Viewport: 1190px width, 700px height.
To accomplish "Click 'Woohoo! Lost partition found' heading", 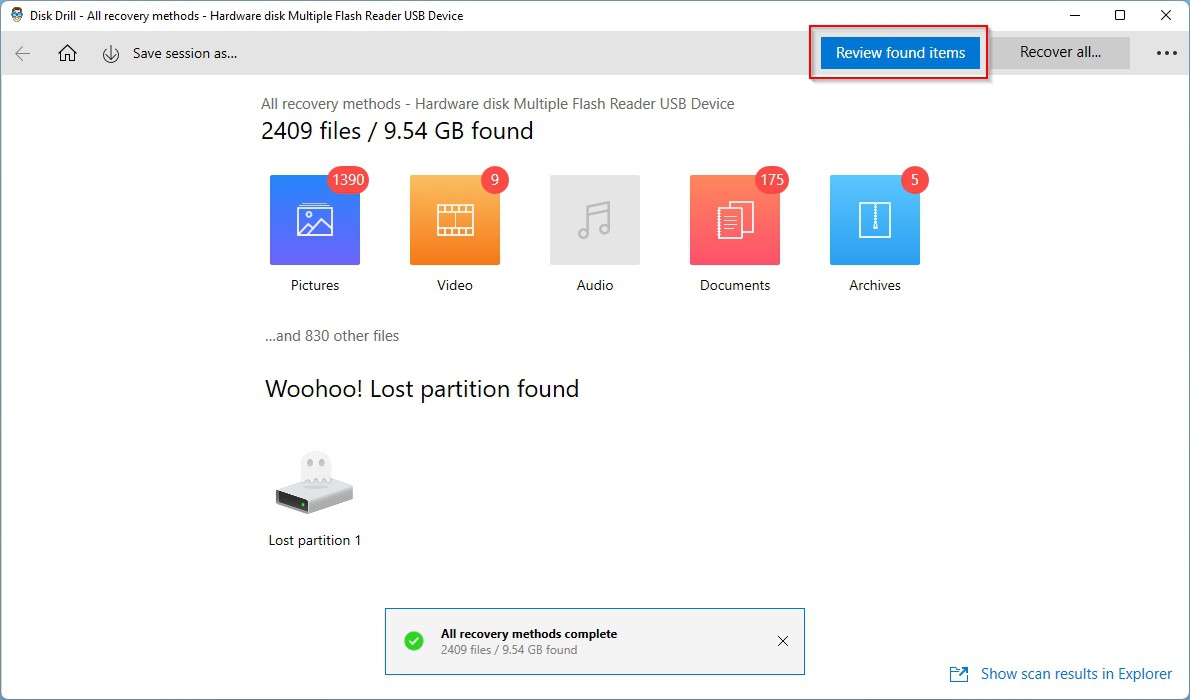I will pos(422,389).
